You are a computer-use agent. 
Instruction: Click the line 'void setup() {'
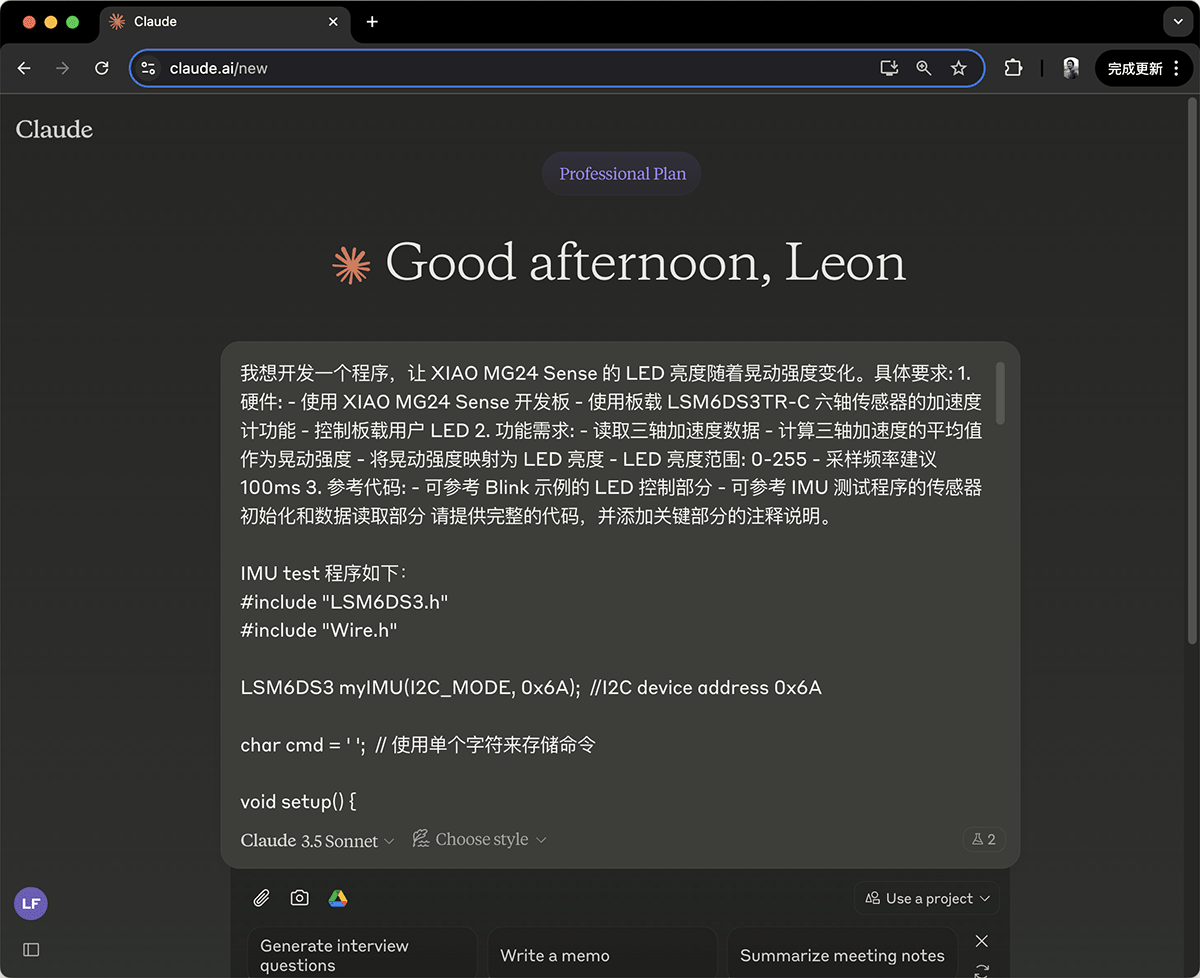[x=299, y=802]
